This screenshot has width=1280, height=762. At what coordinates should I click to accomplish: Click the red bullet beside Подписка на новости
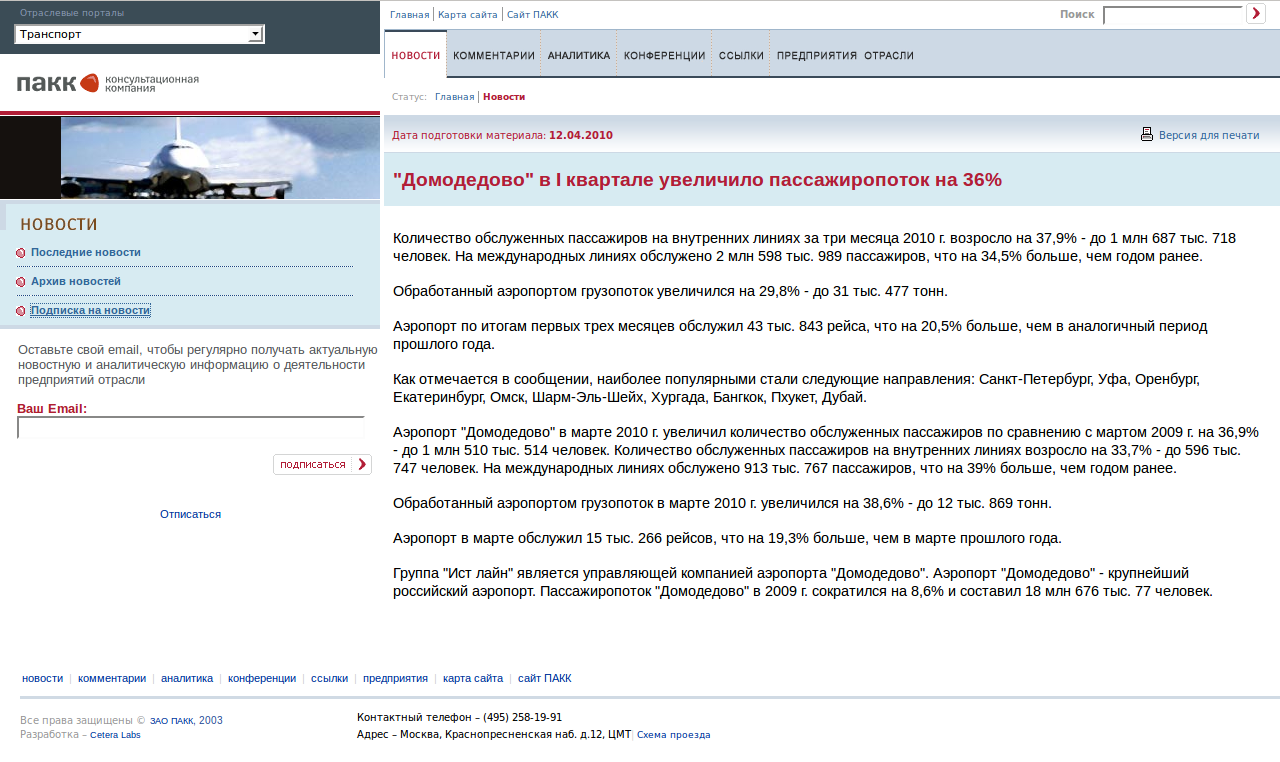[18, 309]
